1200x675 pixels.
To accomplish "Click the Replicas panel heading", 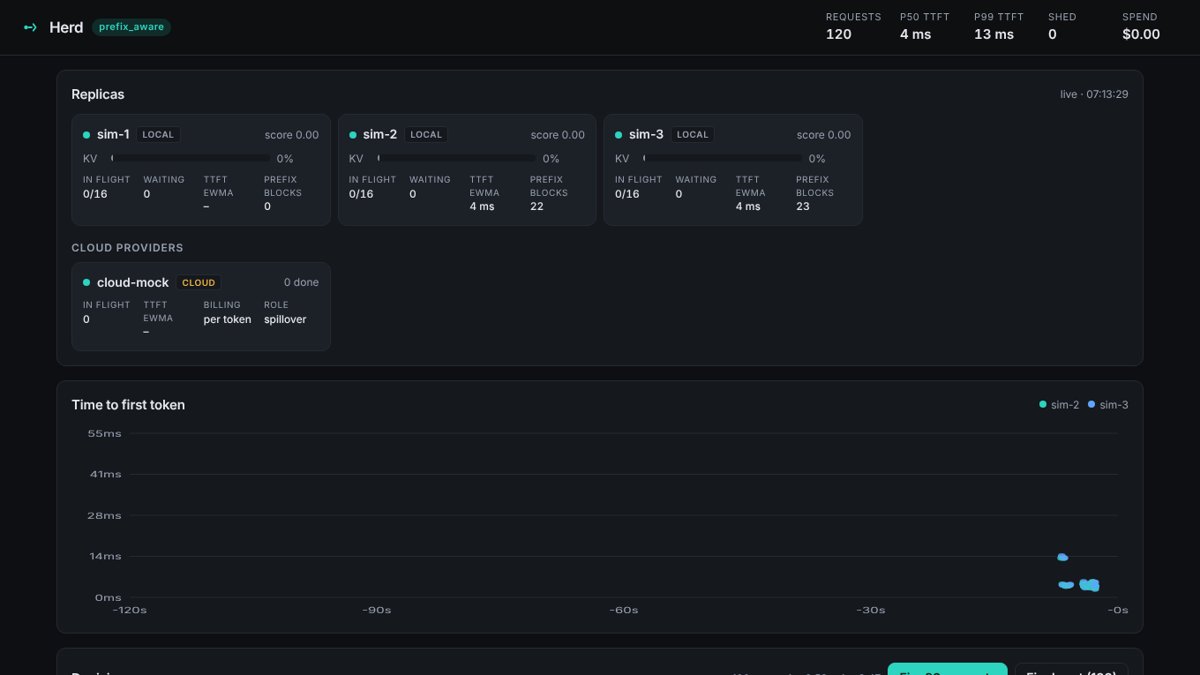I will tap(98, 94).
